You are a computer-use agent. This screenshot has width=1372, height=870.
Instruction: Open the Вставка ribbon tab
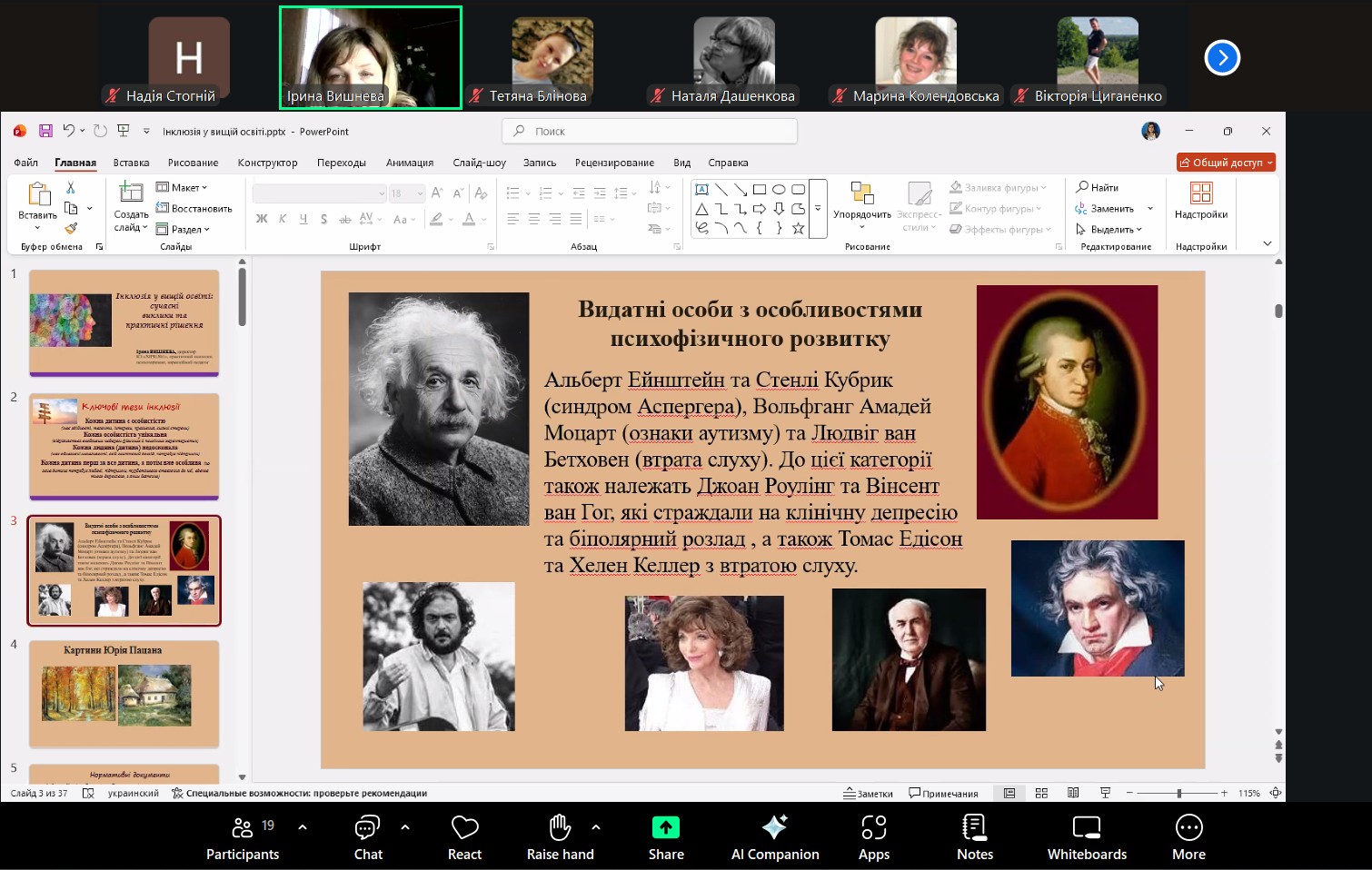[x=131, y=163]
